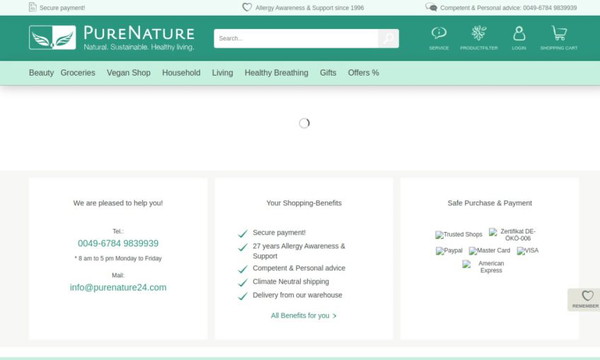Open the Beauty menu
This screenshot has width=600, height=360.
click(41, 73)
